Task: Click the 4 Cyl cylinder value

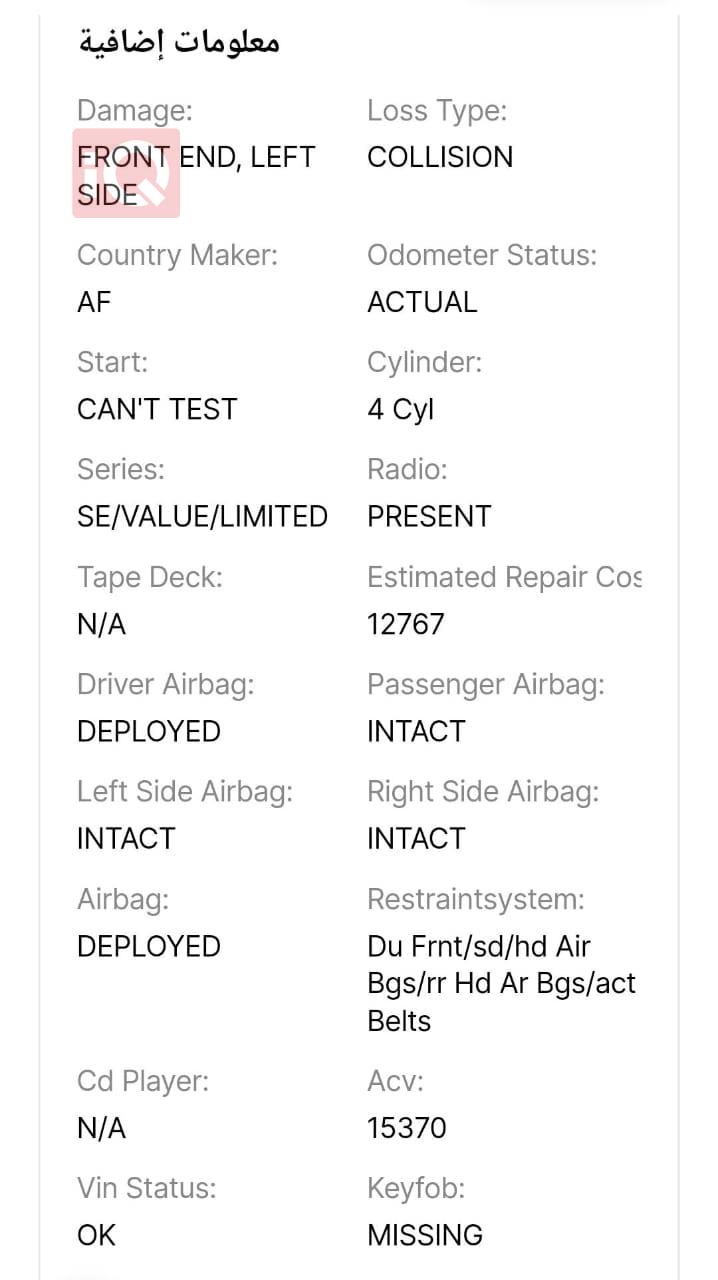Action: coord(400,410)
